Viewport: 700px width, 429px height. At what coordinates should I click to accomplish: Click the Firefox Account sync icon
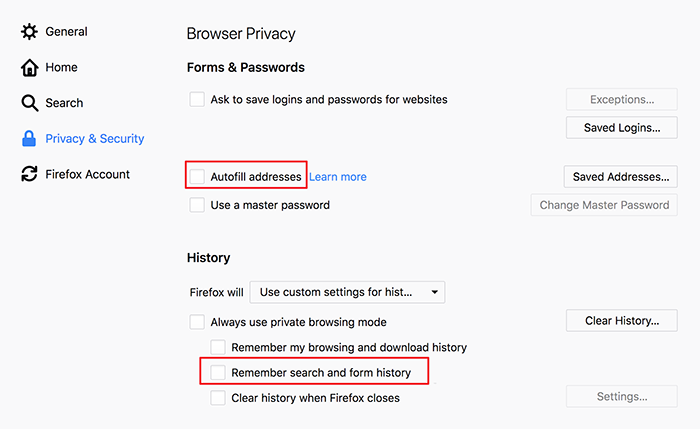(x=29, y=174)
